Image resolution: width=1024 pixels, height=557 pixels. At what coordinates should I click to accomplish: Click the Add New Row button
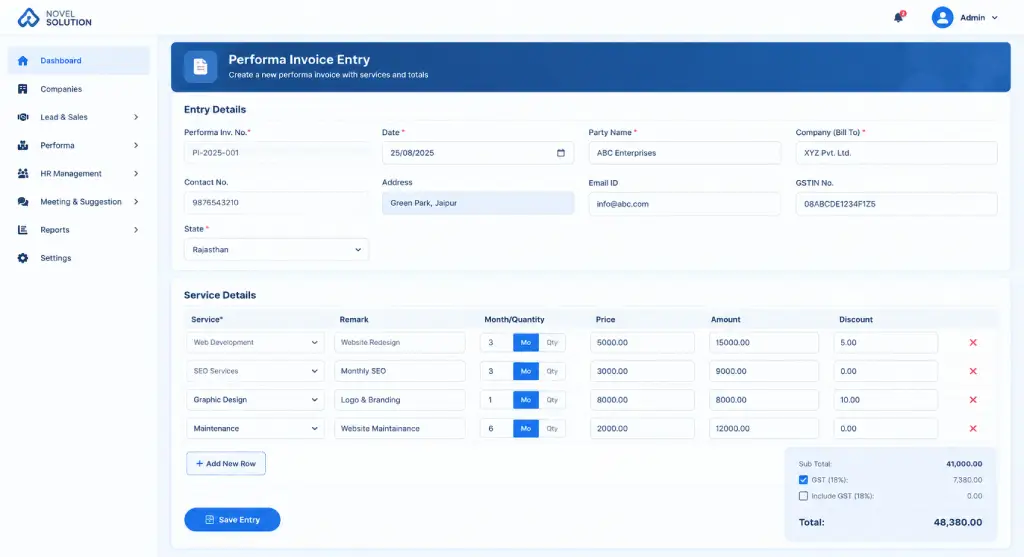[226, 464]
